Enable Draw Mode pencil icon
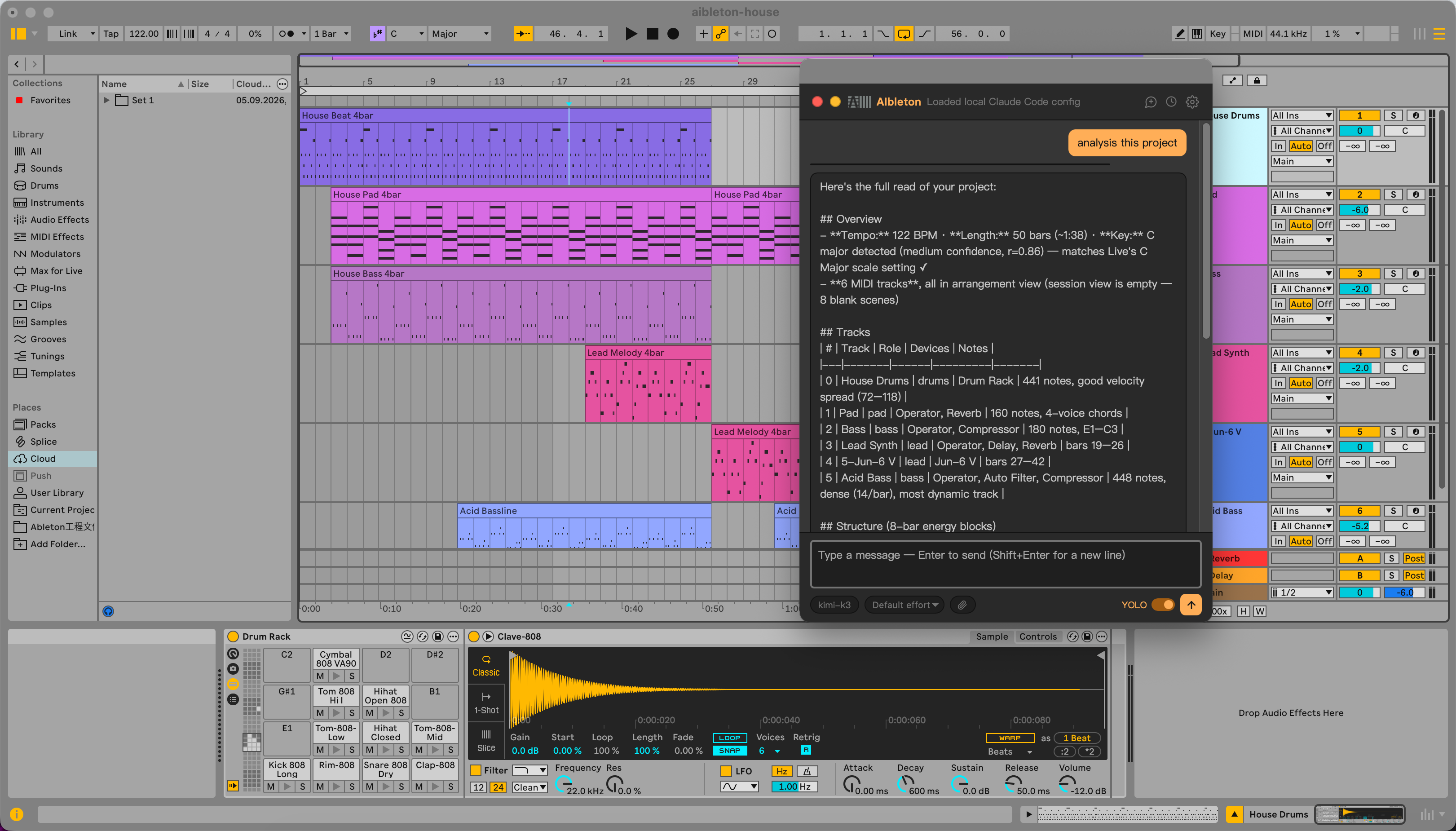 click(x=1179, y=34)
